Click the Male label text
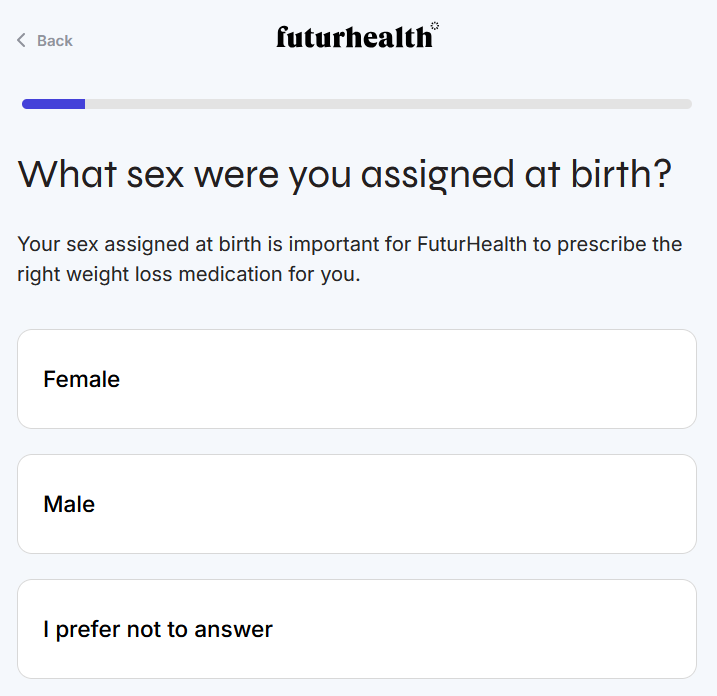 69,505
